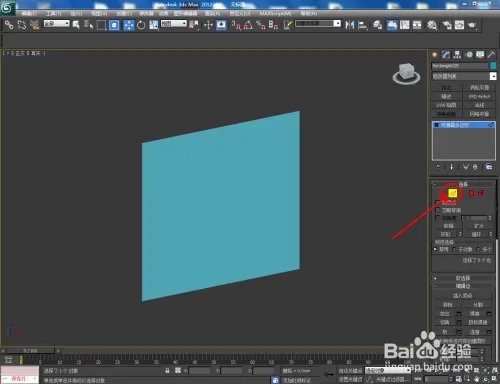Toggle the Spinner Snap icon

coord(273,25)
